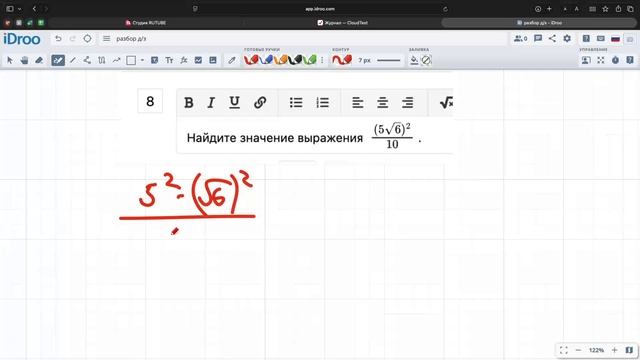Zoom in with the plus button
Image resolution: width=640 pixels, height=360 pixels.
[x=614, y=350]
